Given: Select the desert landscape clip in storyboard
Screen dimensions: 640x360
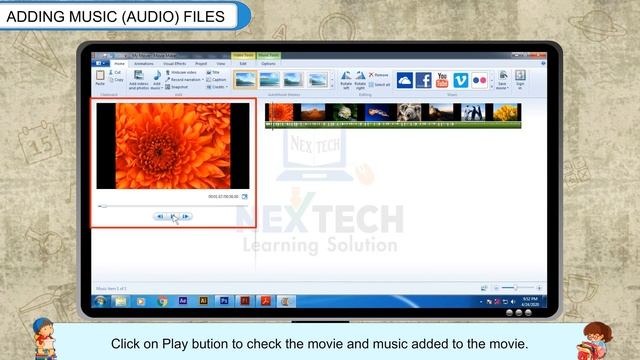Looking at the screenshot, I should point(312,112).
